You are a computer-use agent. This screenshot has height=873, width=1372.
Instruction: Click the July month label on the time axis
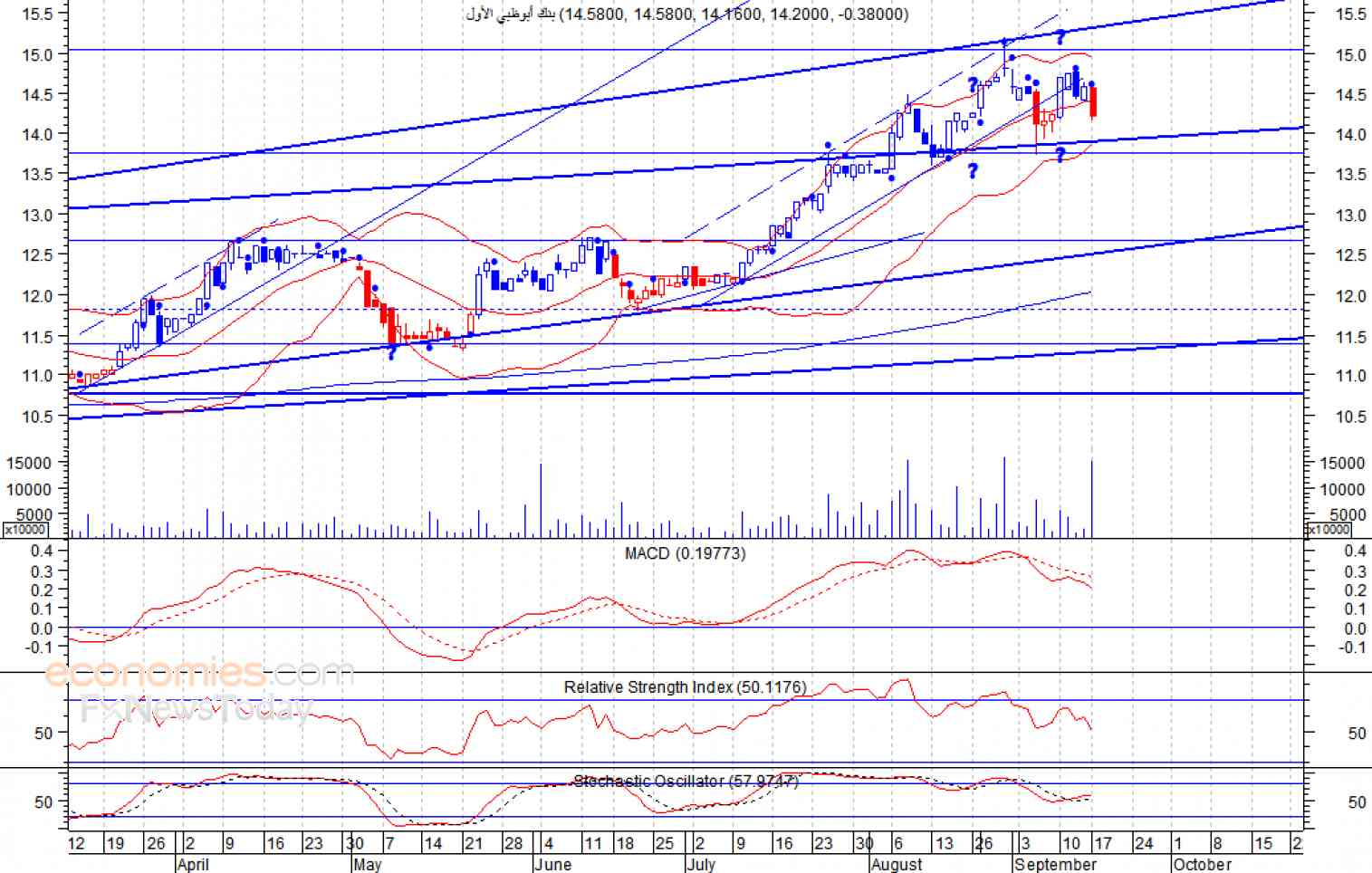[x=701, y=865]
